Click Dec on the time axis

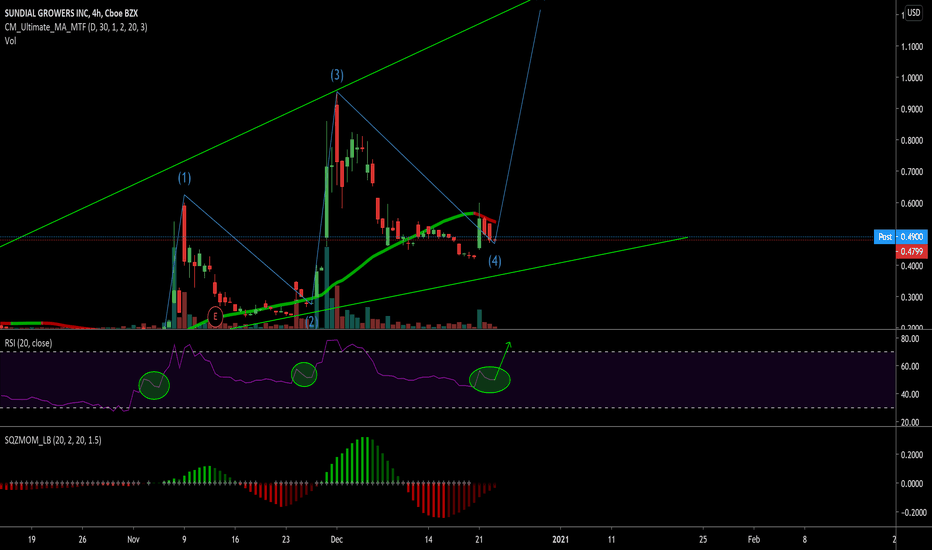[x=336, y=539]
